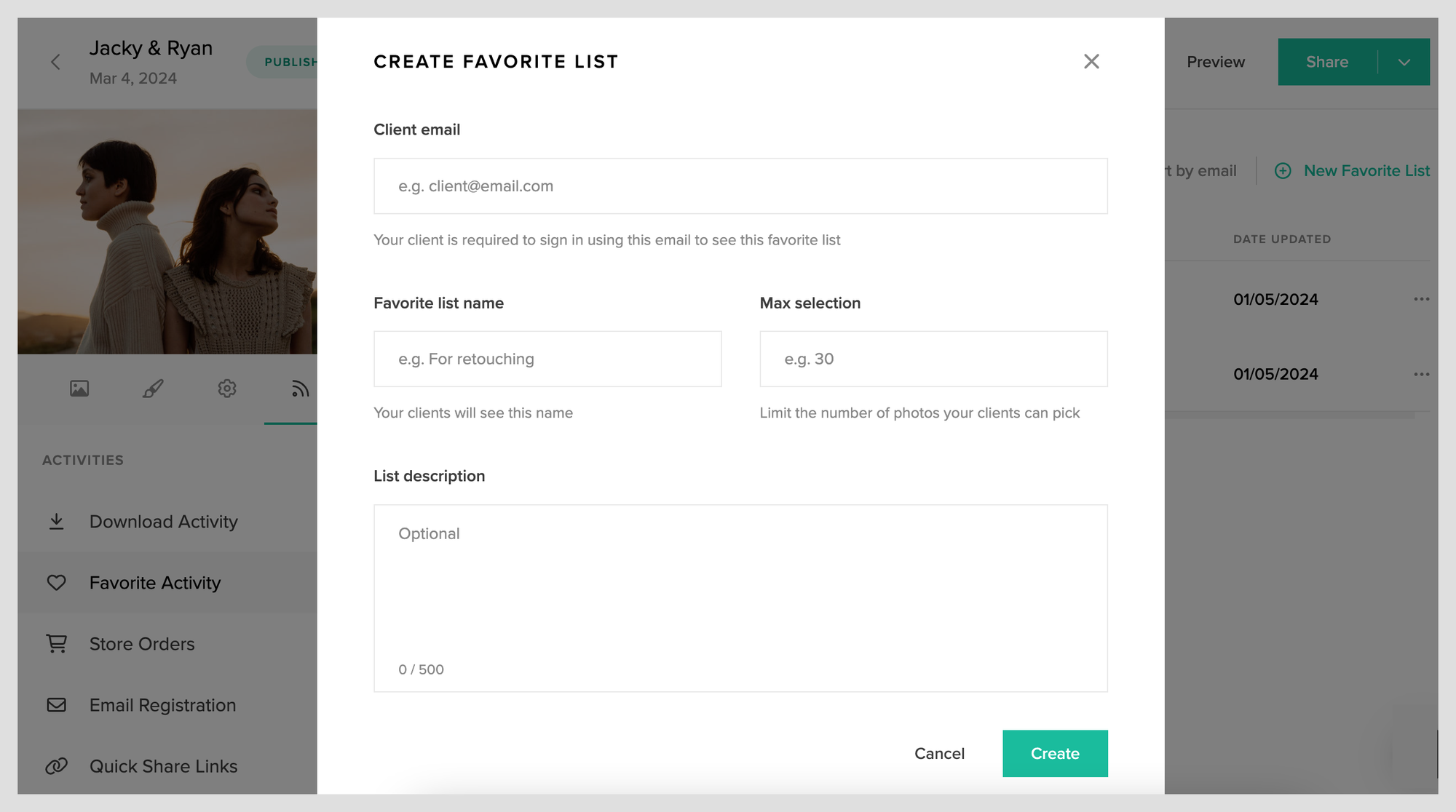Screen dimensions: 1456x812
Task: Open the settings gear icon tab
Action: point(227,389)
